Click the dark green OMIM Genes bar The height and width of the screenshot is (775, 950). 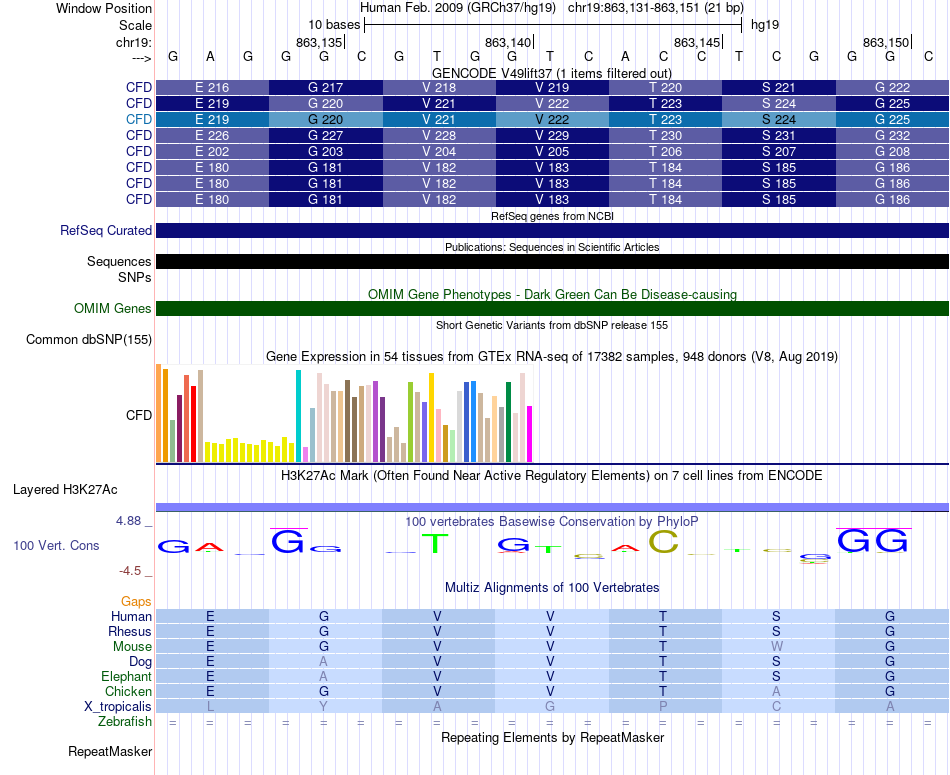tap(552, 308)
